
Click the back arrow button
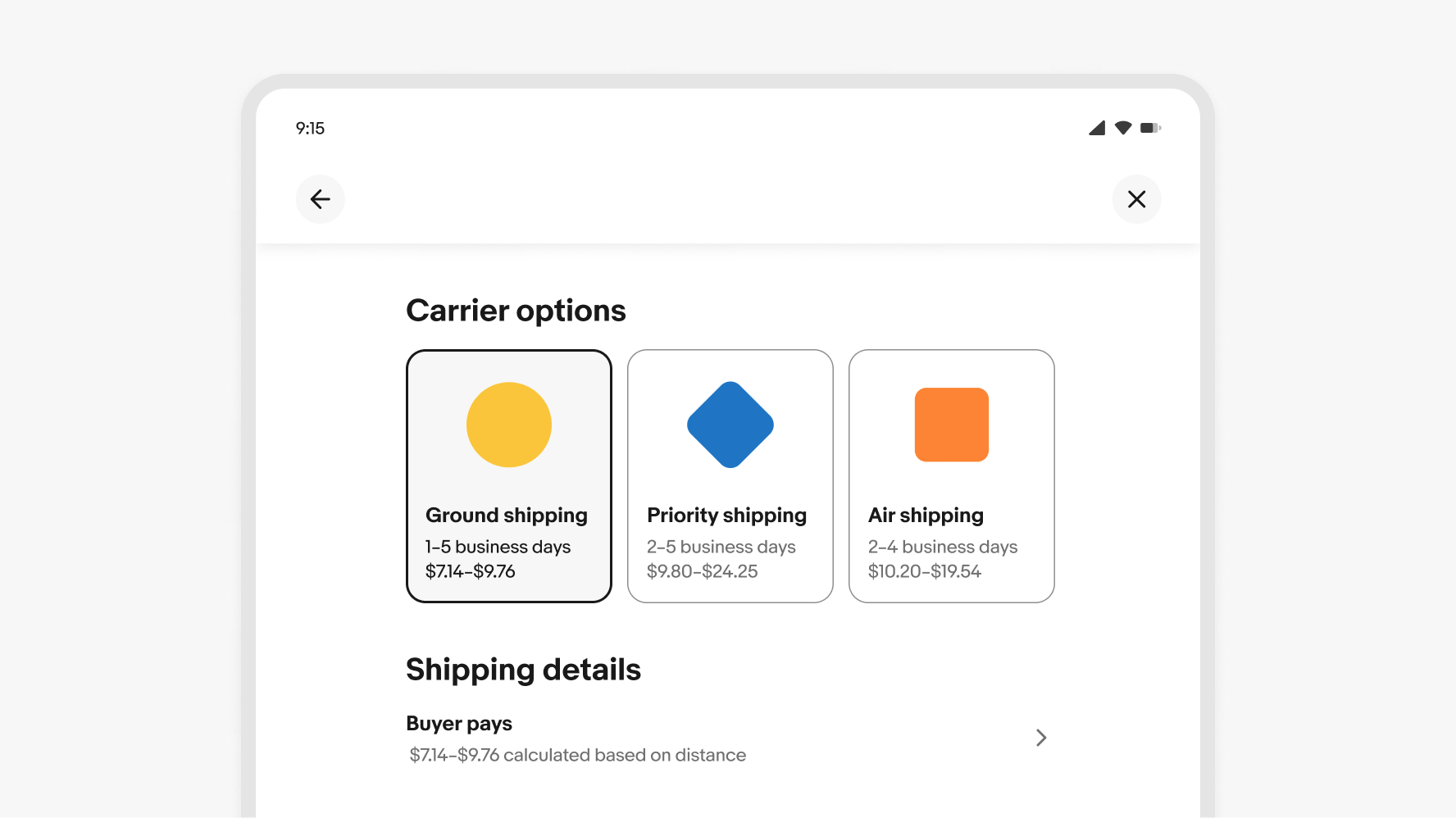click(320, 199)
